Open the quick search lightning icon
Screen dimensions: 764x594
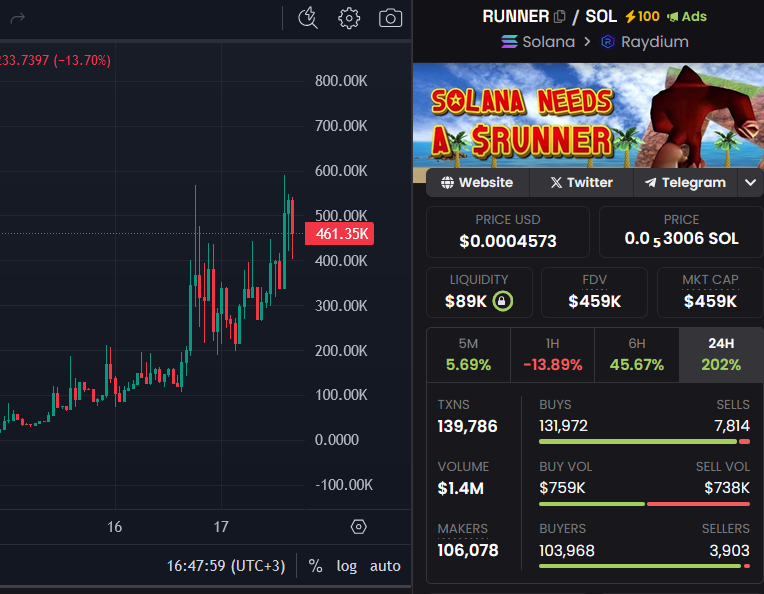point(307,19)
